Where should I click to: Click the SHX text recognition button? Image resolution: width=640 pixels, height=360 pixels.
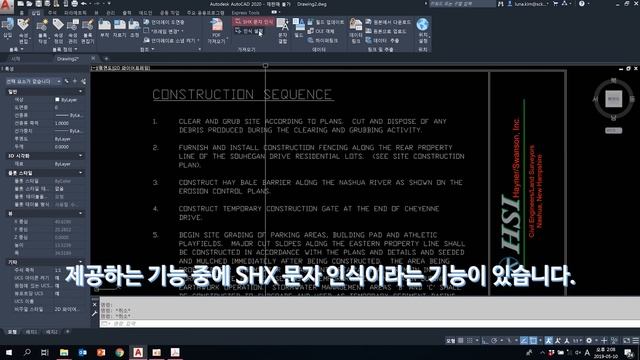pyautogui.click(x=254, y=22)
